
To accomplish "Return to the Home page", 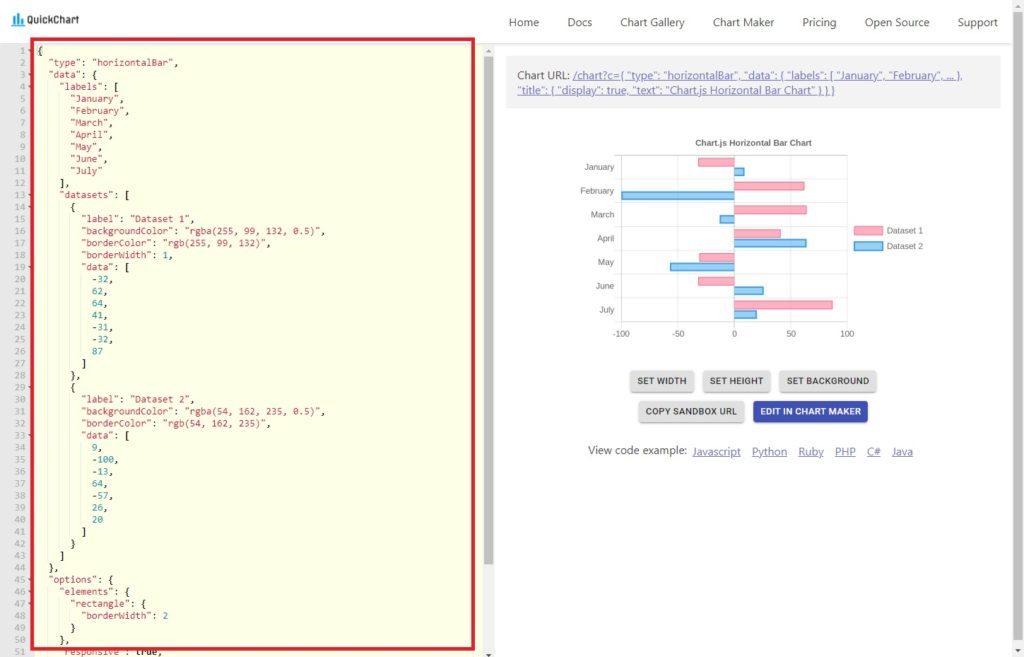I will (x=523, y=22).
